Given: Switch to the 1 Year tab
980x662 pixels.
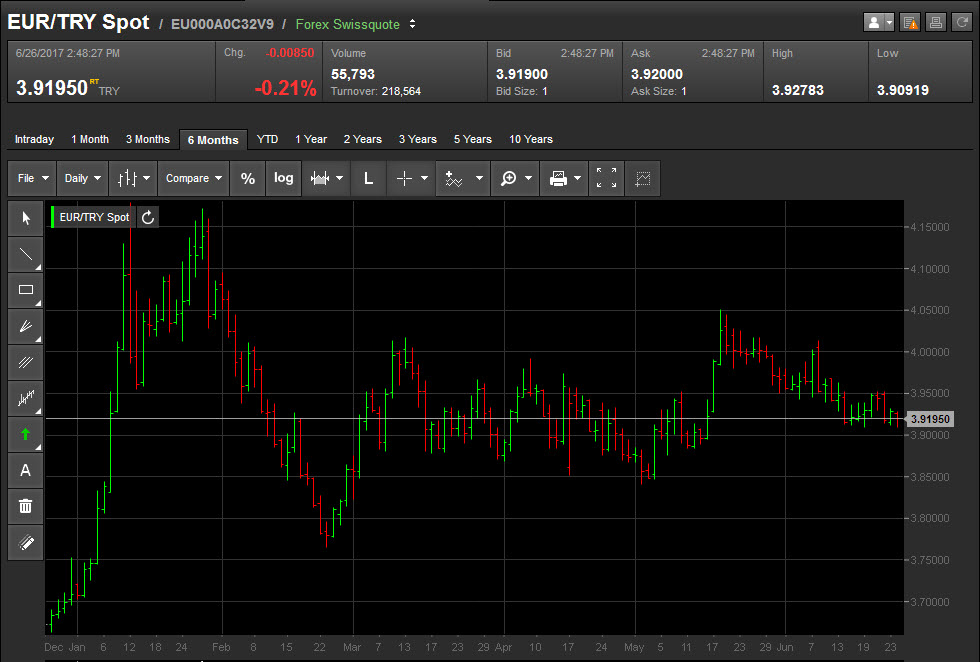Looking at the screenshot, I should (x=311, y=139).
